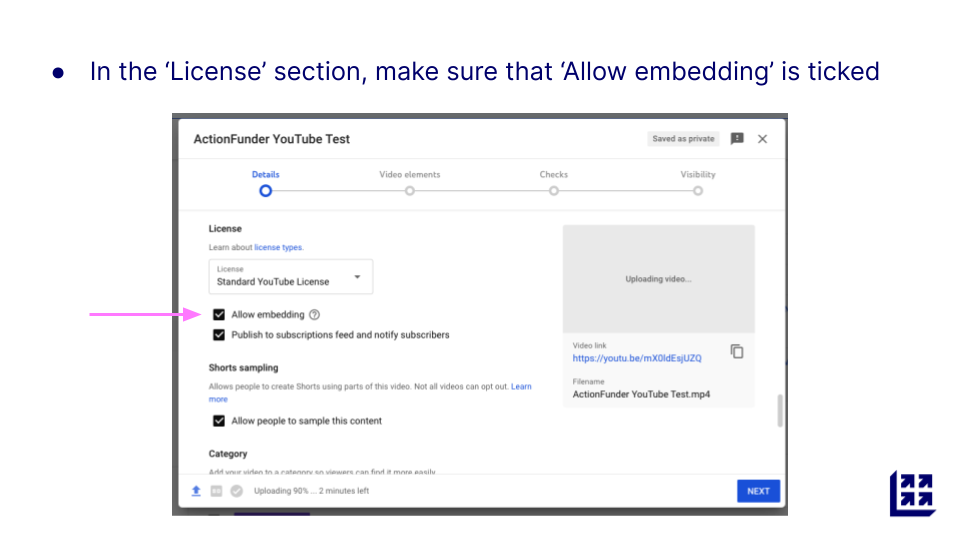
Task: Toggle Publish to subscriptions feed checkbox
Action: [219, 335]
